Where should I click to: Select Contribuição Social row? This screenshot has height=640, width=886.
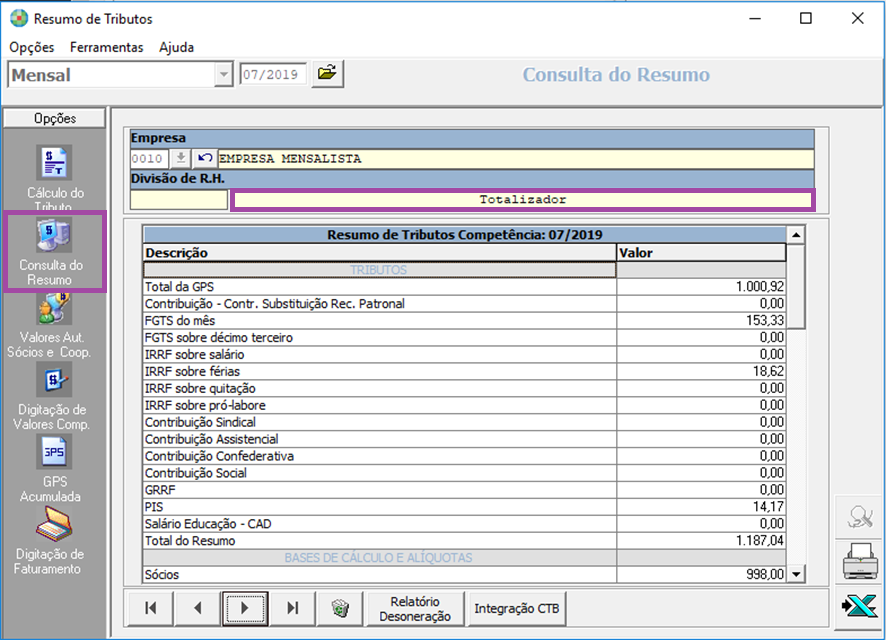point(464,473)
